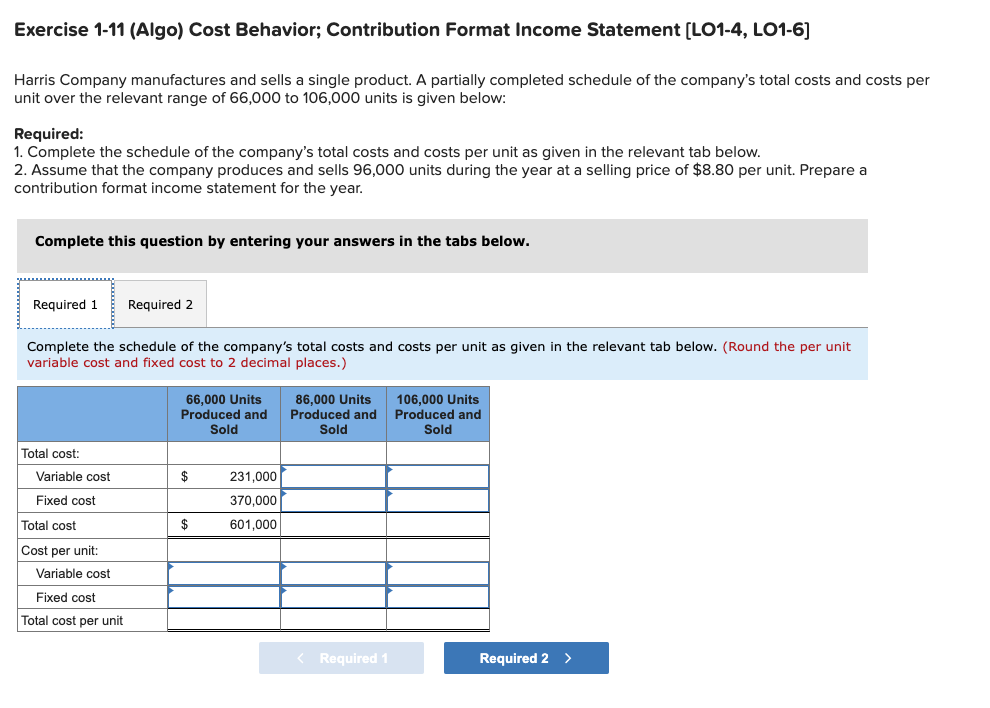Select the variable cost cell for 106,000 units
This screenshot has width=990, height=708.
pos(438,476)
